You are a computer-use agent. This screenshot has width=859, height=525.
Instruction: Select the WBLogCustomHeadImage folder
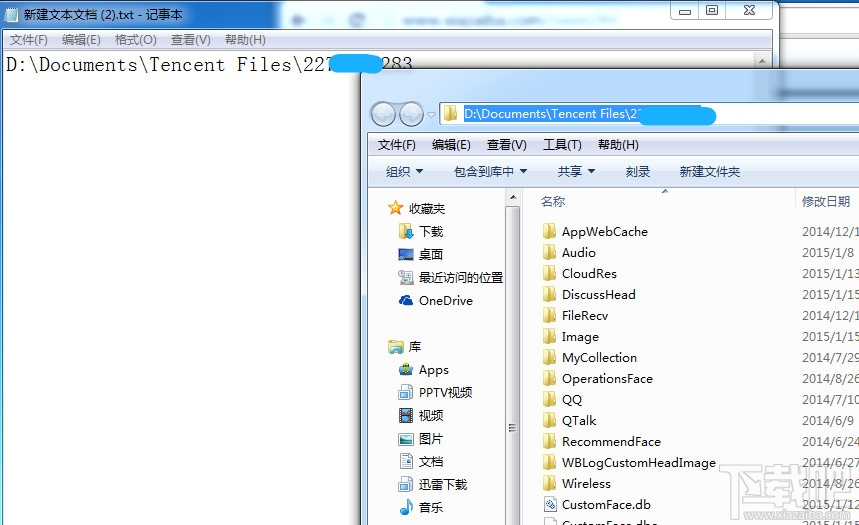638,463
